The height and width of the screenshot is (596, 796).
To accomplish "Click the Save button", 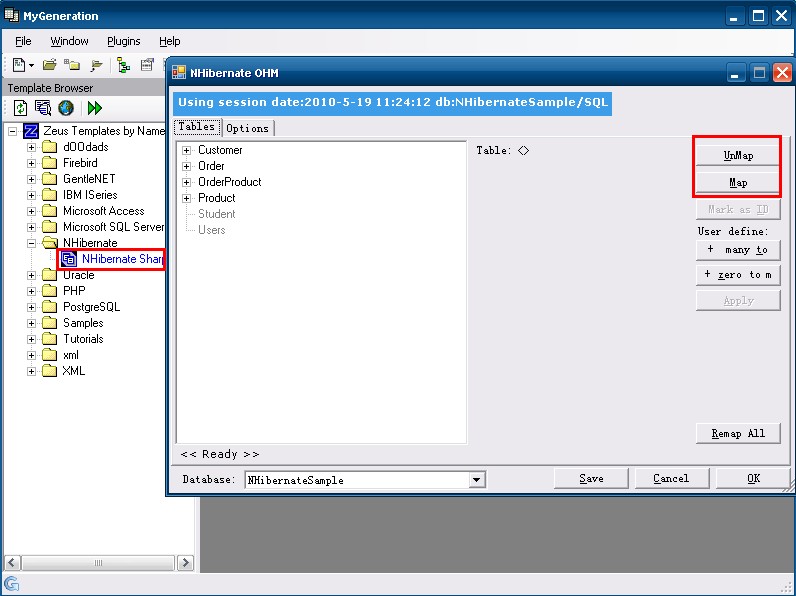I will tap(591, 479).
